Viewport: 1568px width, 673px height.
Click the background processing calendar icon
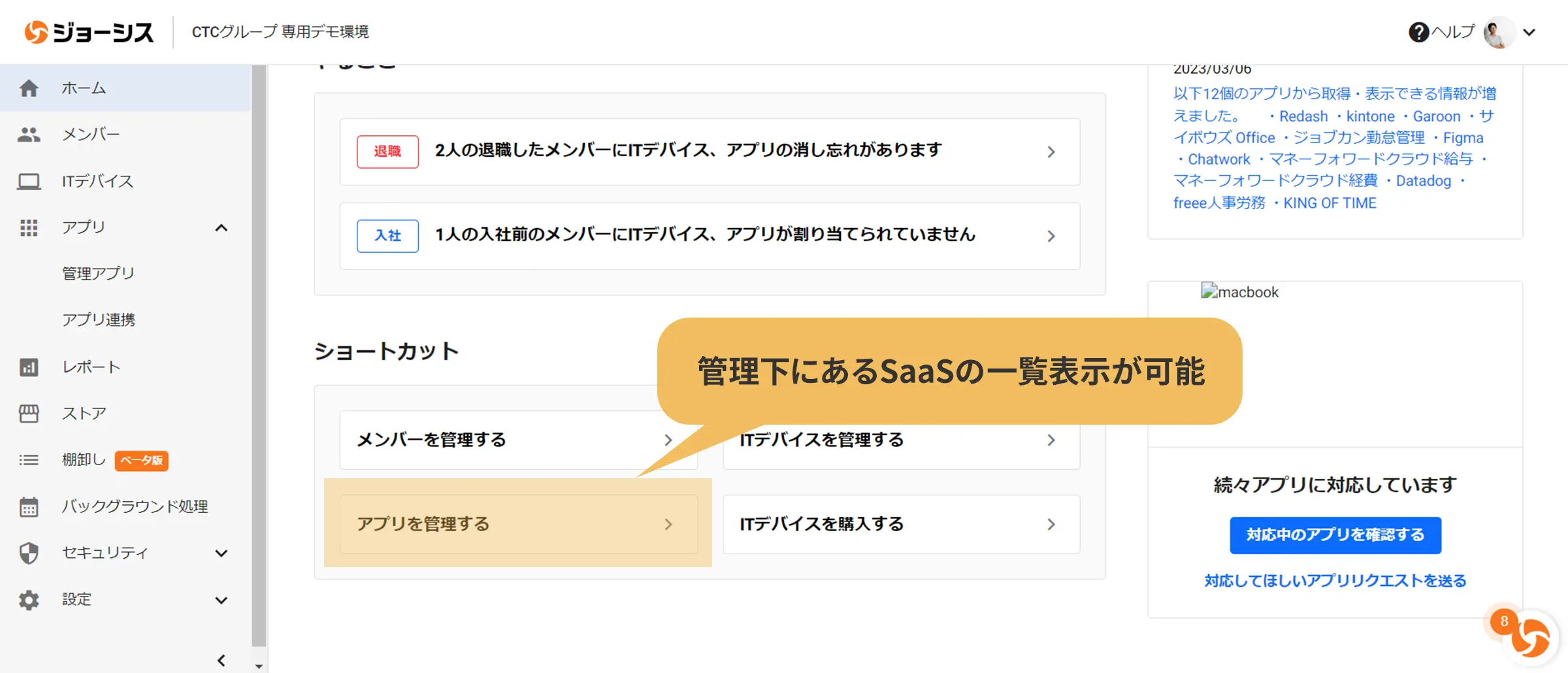(x=29, y=506)
